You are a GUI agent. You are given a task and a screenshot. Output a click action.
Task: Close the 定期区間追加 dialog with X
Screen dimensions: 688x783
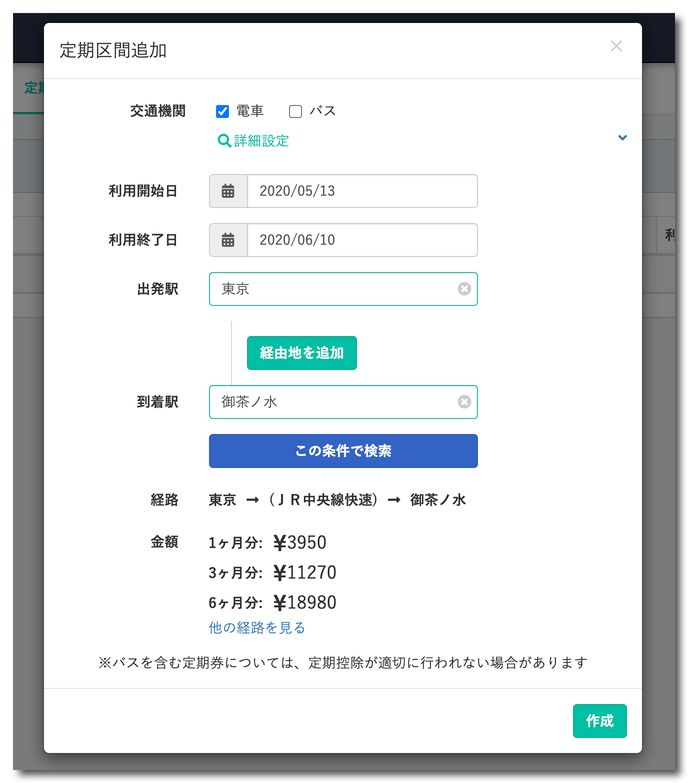(x=616, y=46)
